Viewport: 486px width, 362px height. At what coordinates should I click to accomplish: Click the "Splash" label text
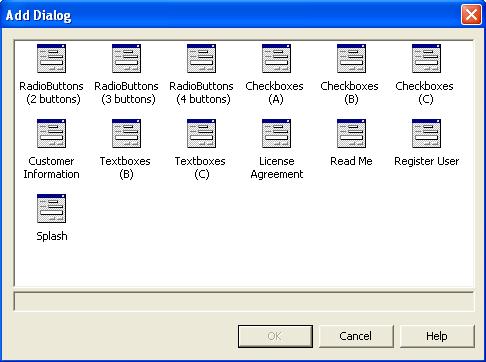coord(52,236)
